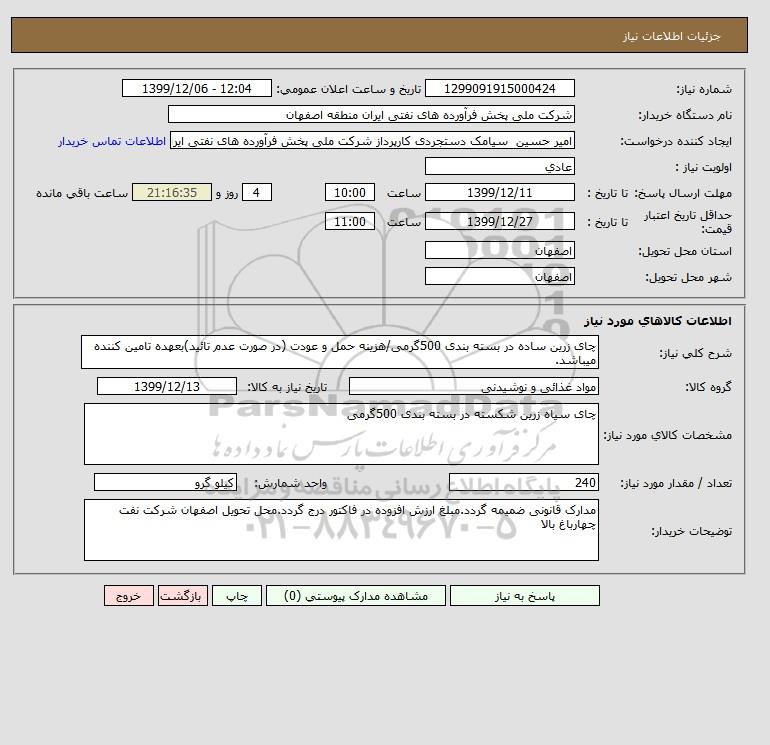
Task: Click the پاسخ به نیاز button
Action: coord(524,596)
